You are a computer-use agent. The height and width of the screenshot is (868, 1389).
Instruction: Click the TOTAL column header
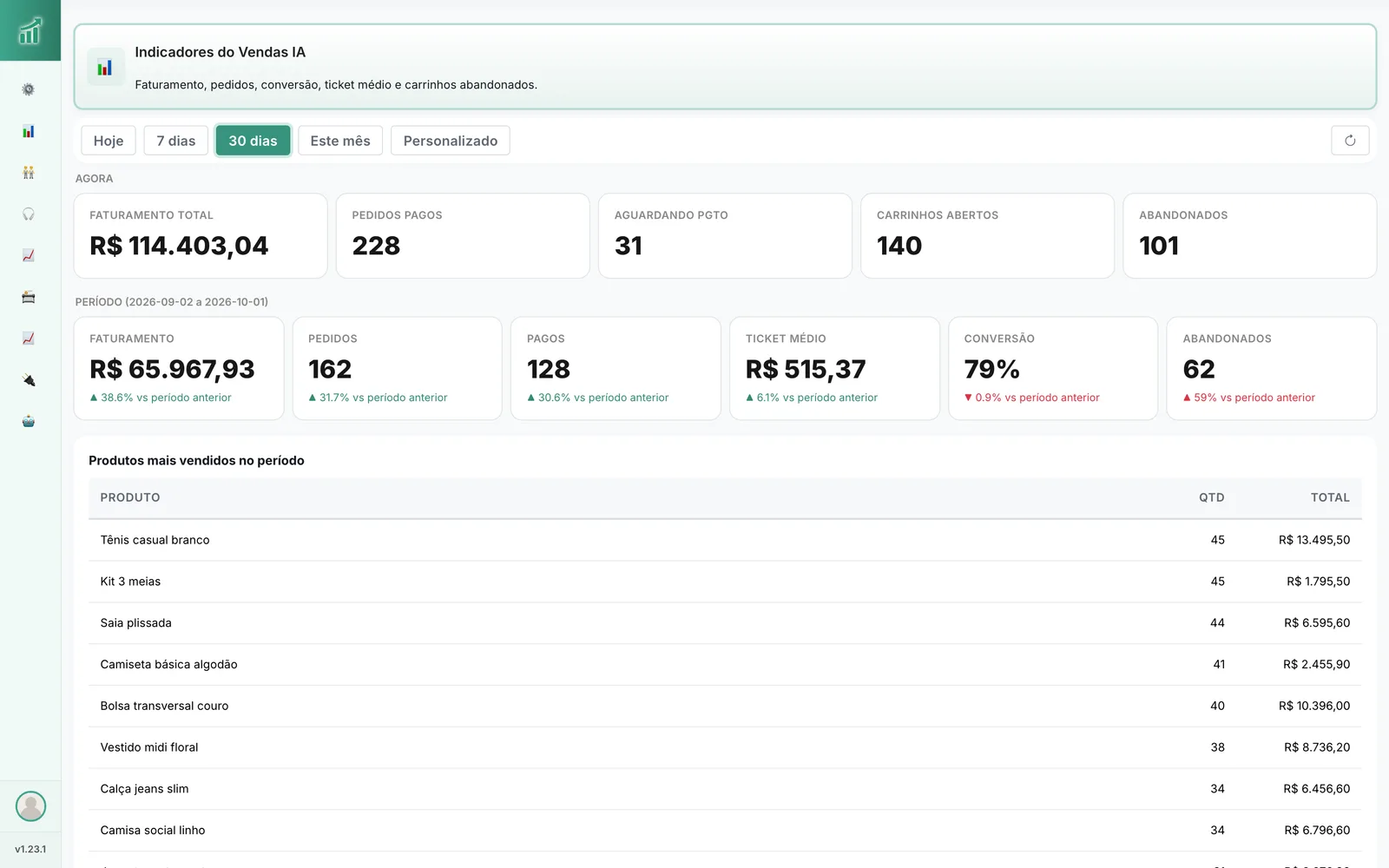pyautogui.click(x=1330, y=497)
